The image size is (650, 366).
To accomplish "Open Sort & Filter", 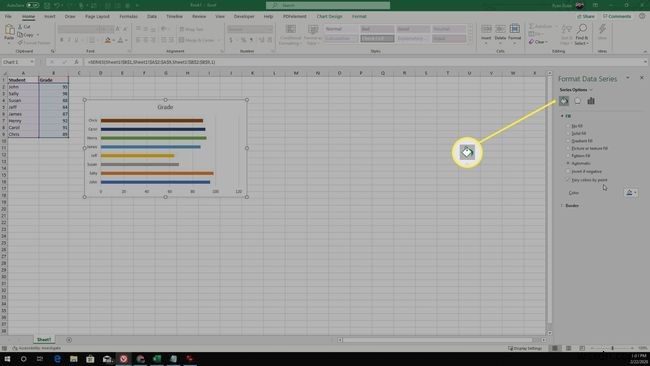I will coord(566,34).
